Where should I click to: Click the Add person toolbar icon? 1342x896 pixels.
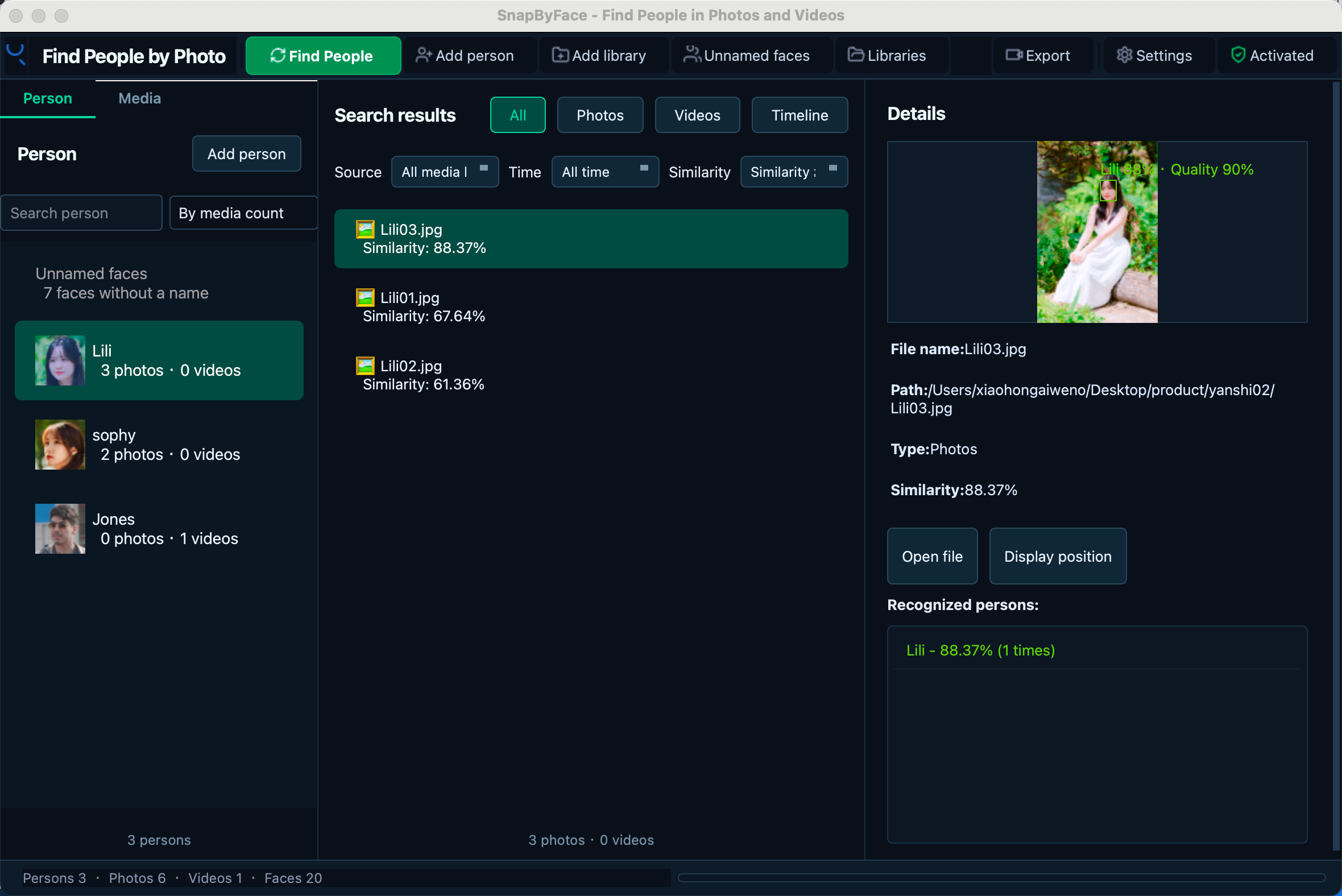424,55
